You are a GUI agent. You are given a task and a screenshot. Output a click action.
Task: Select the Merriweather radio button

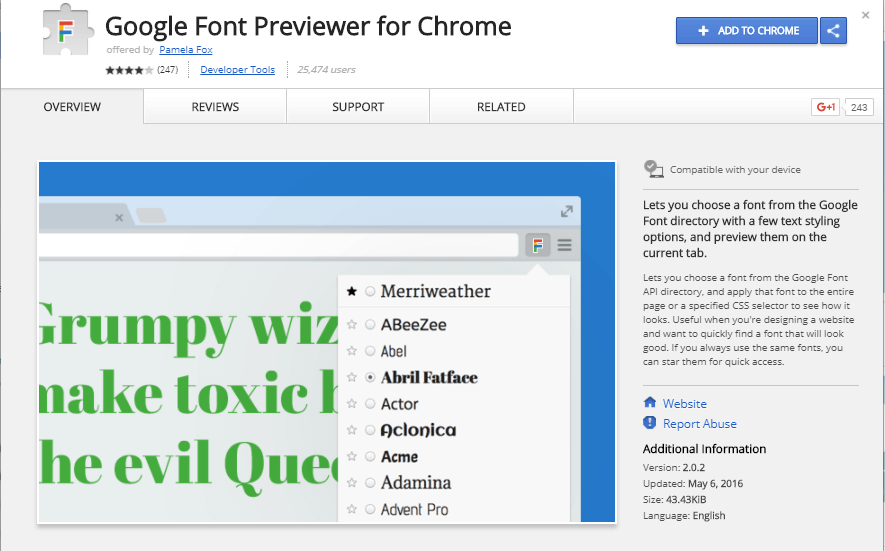[x=370, y=291]
